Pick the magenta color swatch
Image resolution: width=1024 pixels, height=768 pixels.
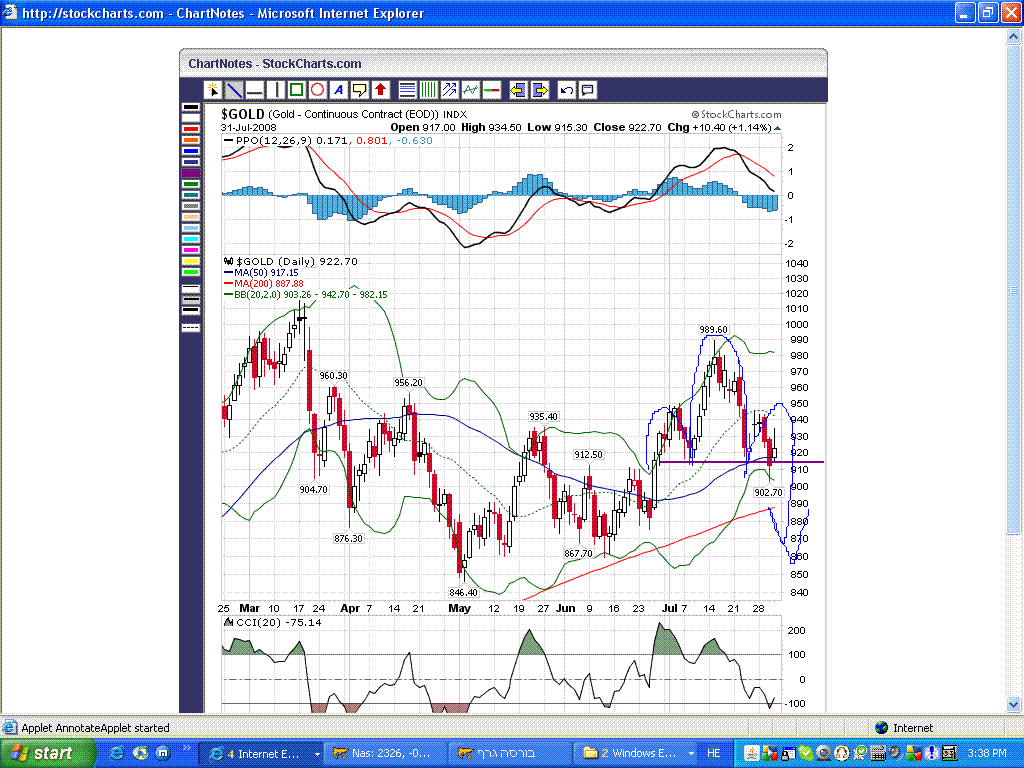[x=191, y=250]
